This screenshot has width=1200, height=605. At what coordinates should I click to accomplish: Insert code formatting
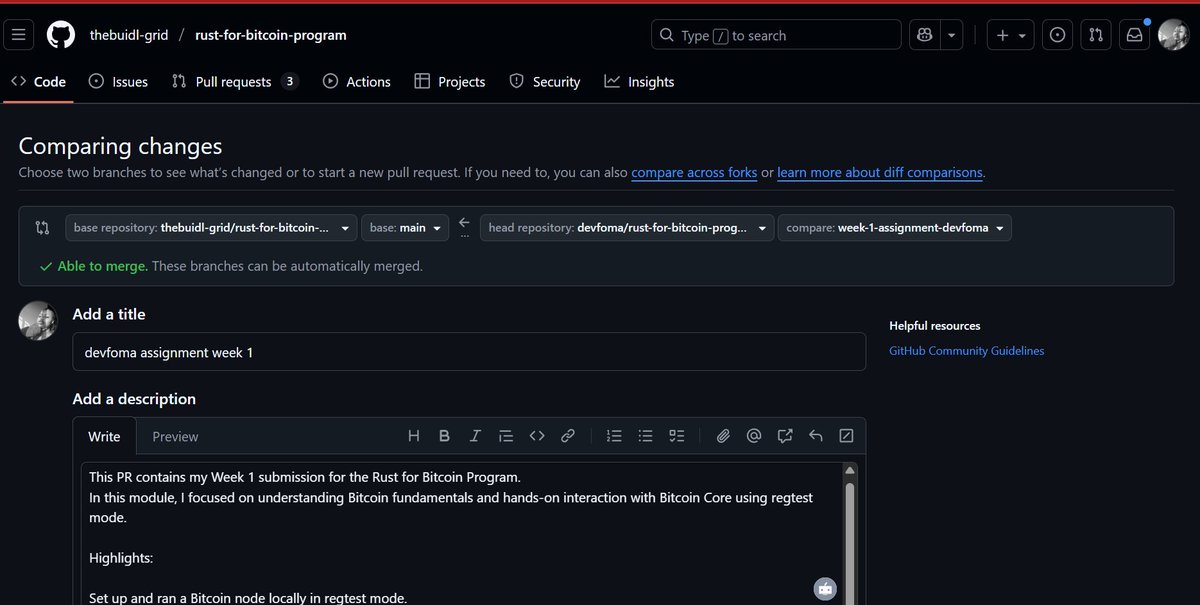click(x=537, y=436)
